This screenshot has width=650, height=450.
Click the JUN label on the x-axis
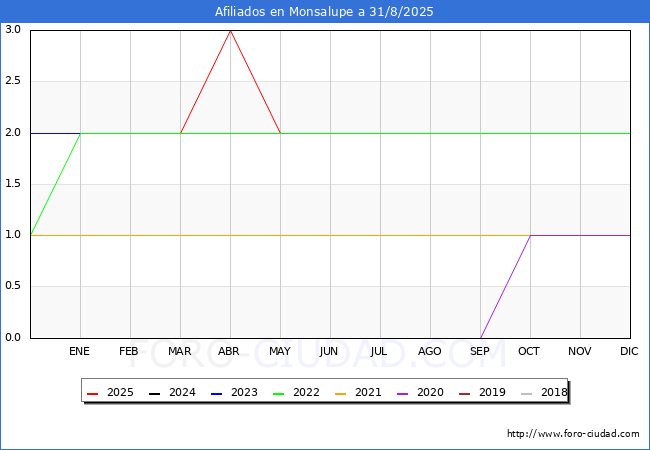point(330,352)
